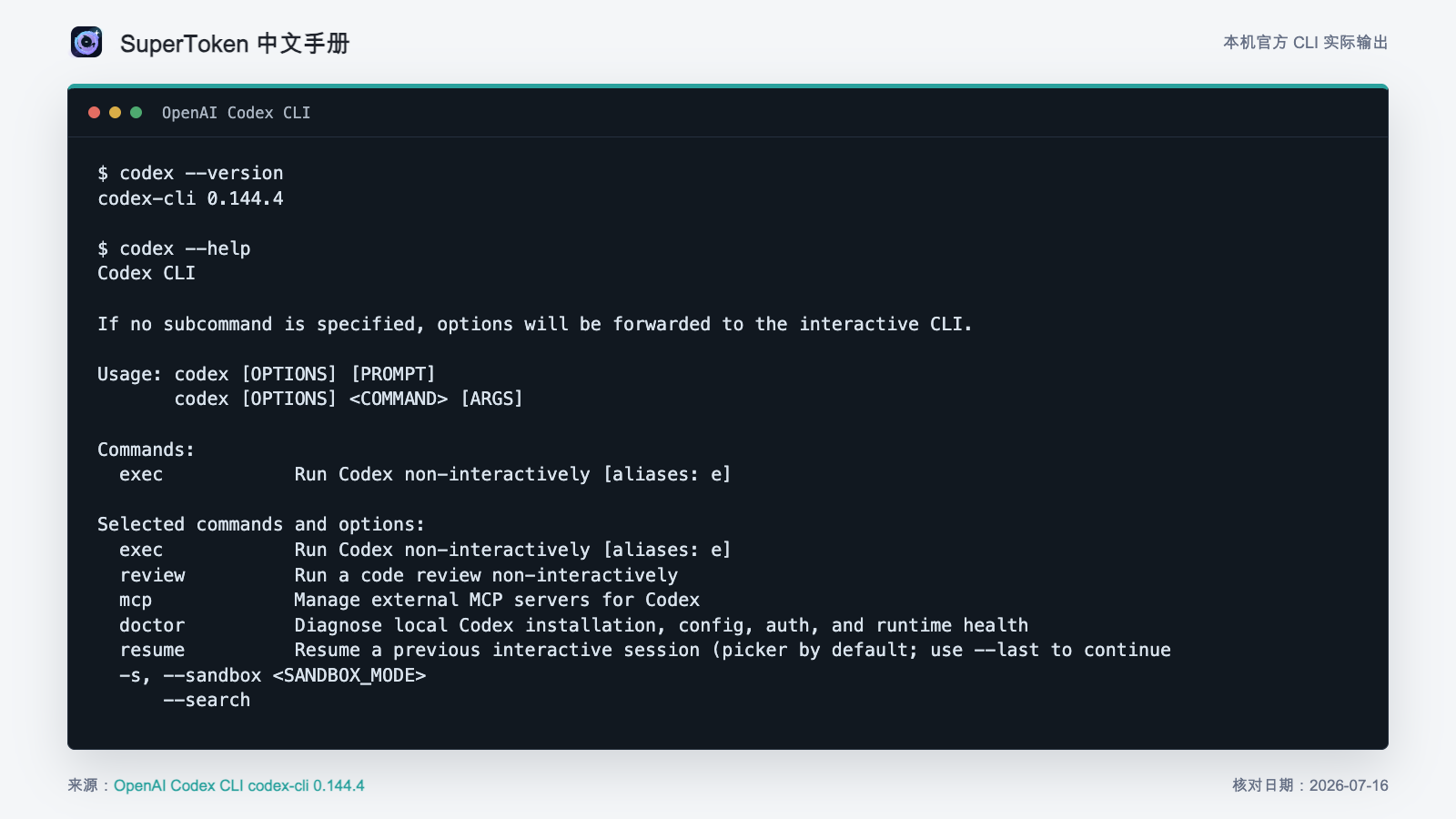Click the '$ codex --version' command line
Image resolution: width=1456 pixels, height=819 pixels.
coord(190,173)
